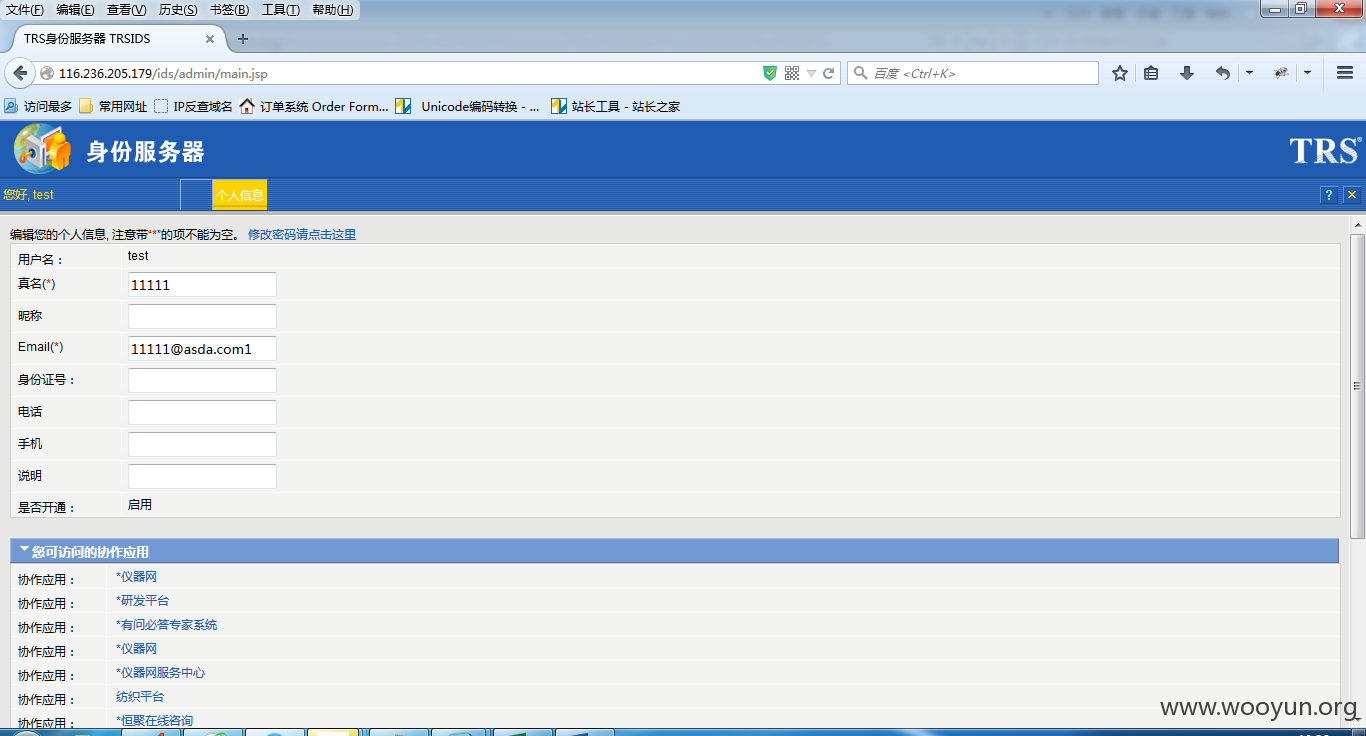
Task: Click the extension bug icon in toolbar
Action: tap(1281, 73)
